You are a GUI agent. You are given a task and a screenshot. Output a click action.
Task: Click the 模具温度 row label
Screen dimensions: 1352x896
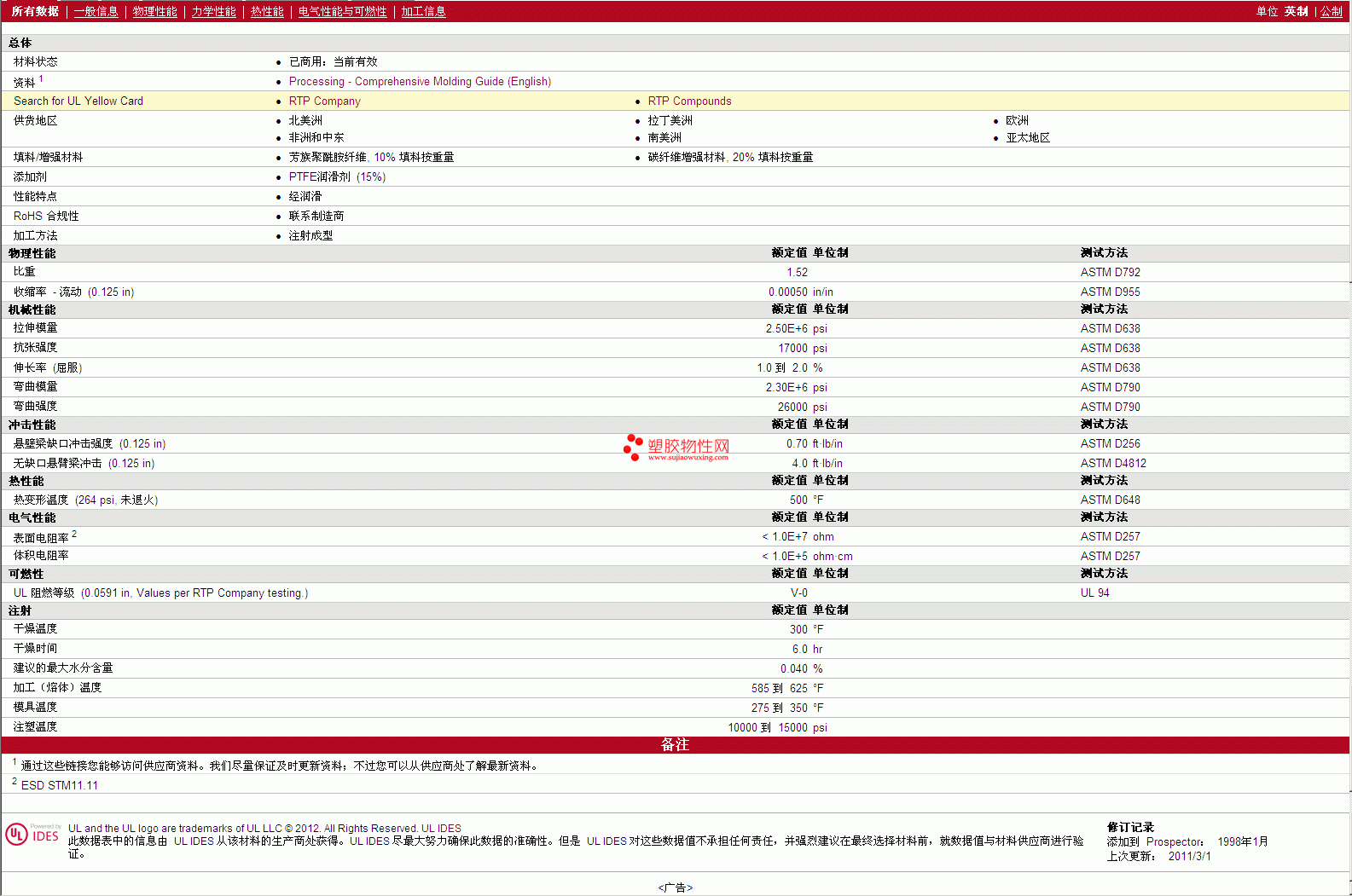36,707
